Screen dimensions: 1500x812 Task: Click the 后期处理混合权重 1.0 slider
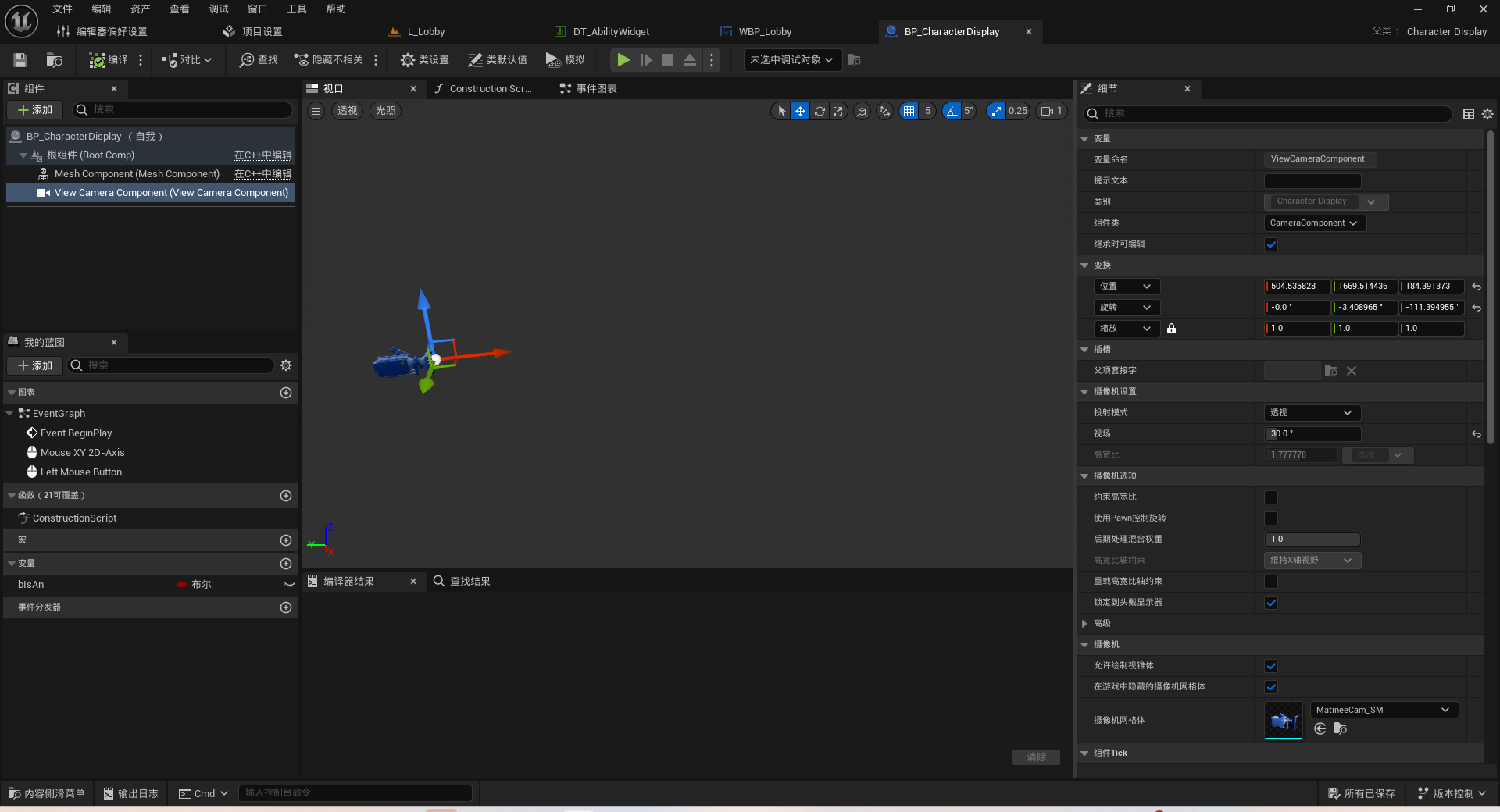coord(1312,540)
